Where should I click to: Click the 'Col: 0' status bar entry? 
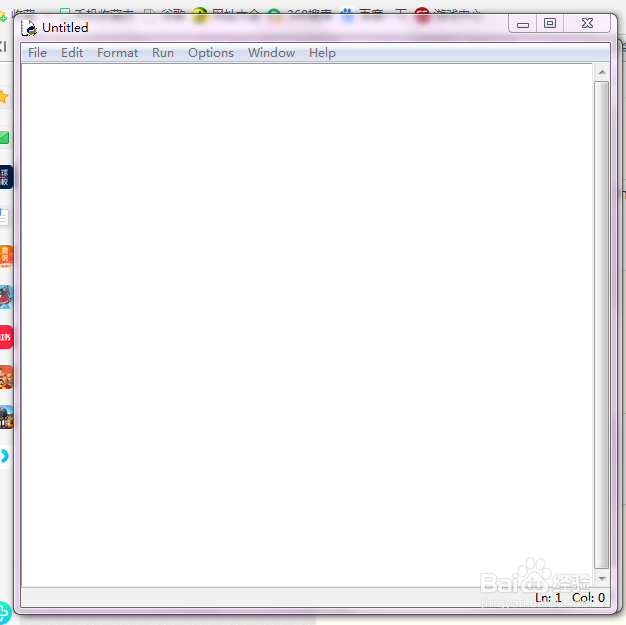588,597
